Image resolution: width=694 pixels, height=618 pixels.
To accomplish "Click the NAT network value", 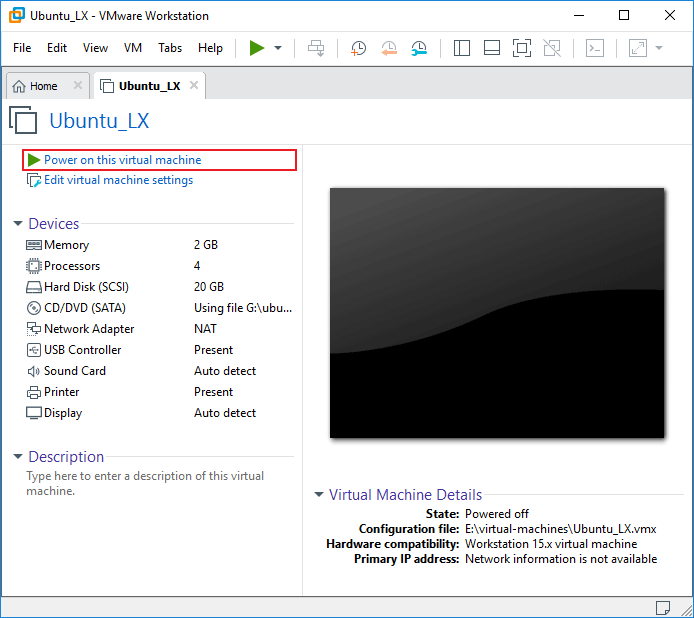I will point(205,329).
